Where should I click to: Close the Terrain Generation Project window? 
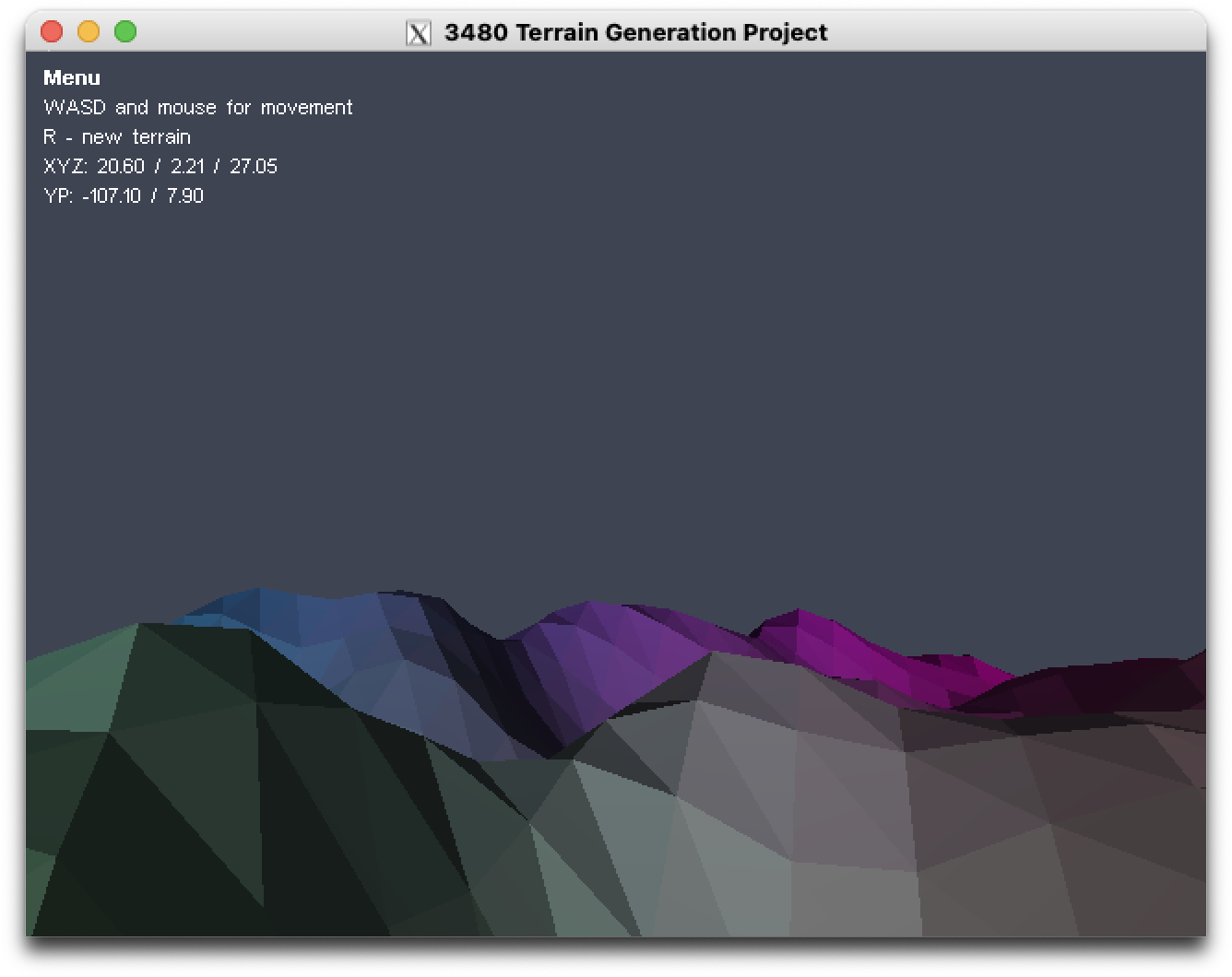(x=52, y=32)
